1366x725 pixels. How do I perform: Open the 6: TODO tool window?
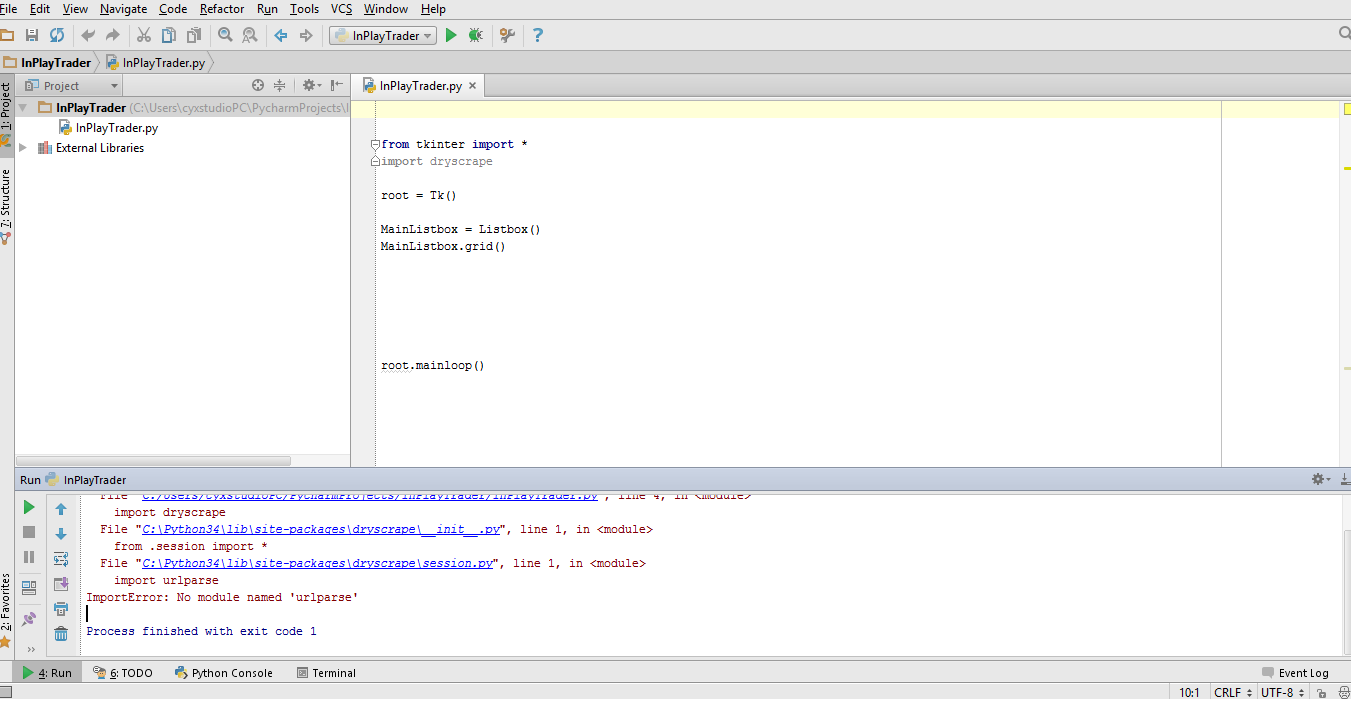pyautogui.click(x=123, y=673)
